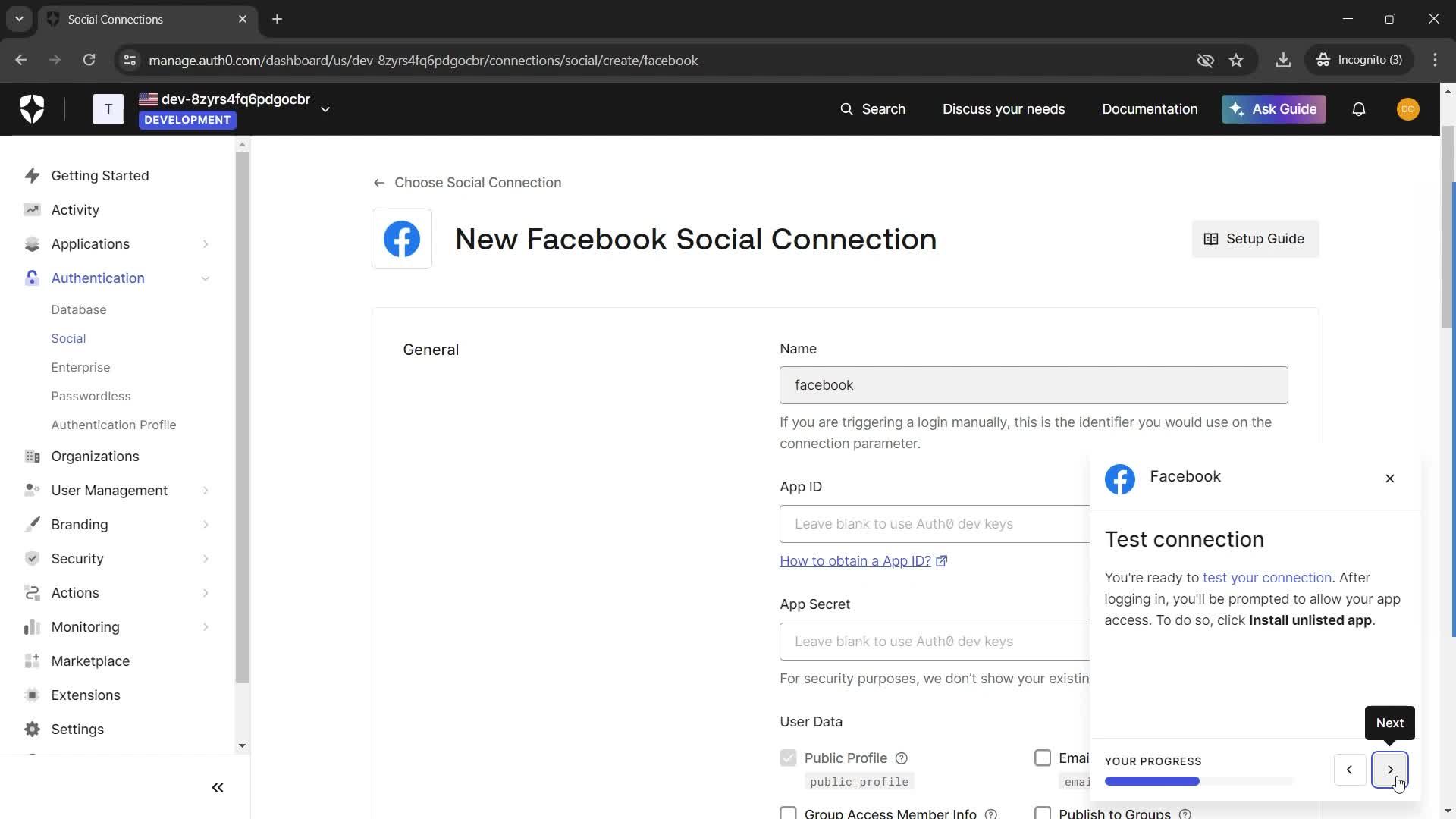Open the browser tab search dropdown
The height and width of the screenshot is (819, 1456).
(19, 19)
